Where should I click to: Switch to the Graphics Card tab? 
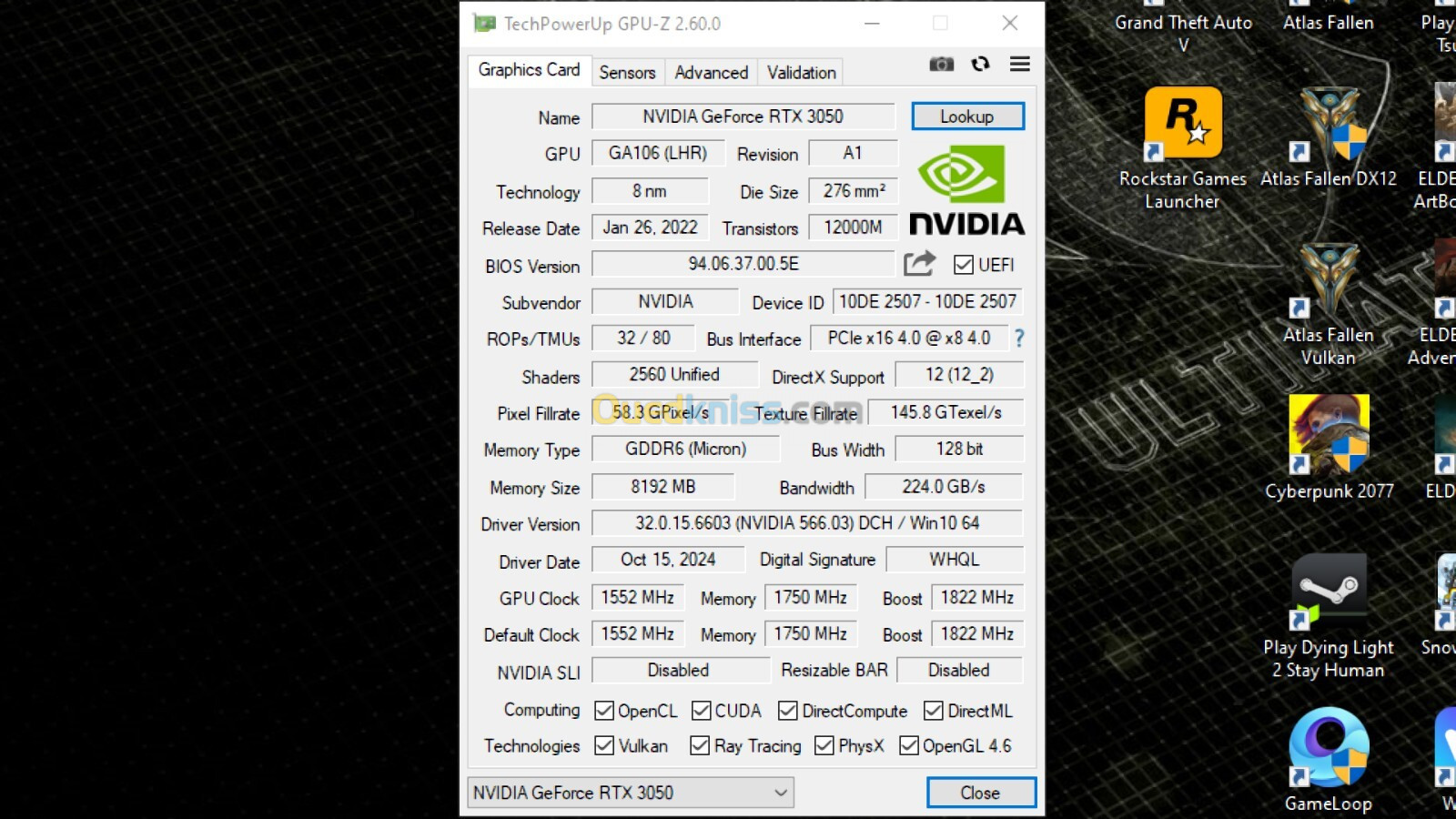(x=529, y=70)
